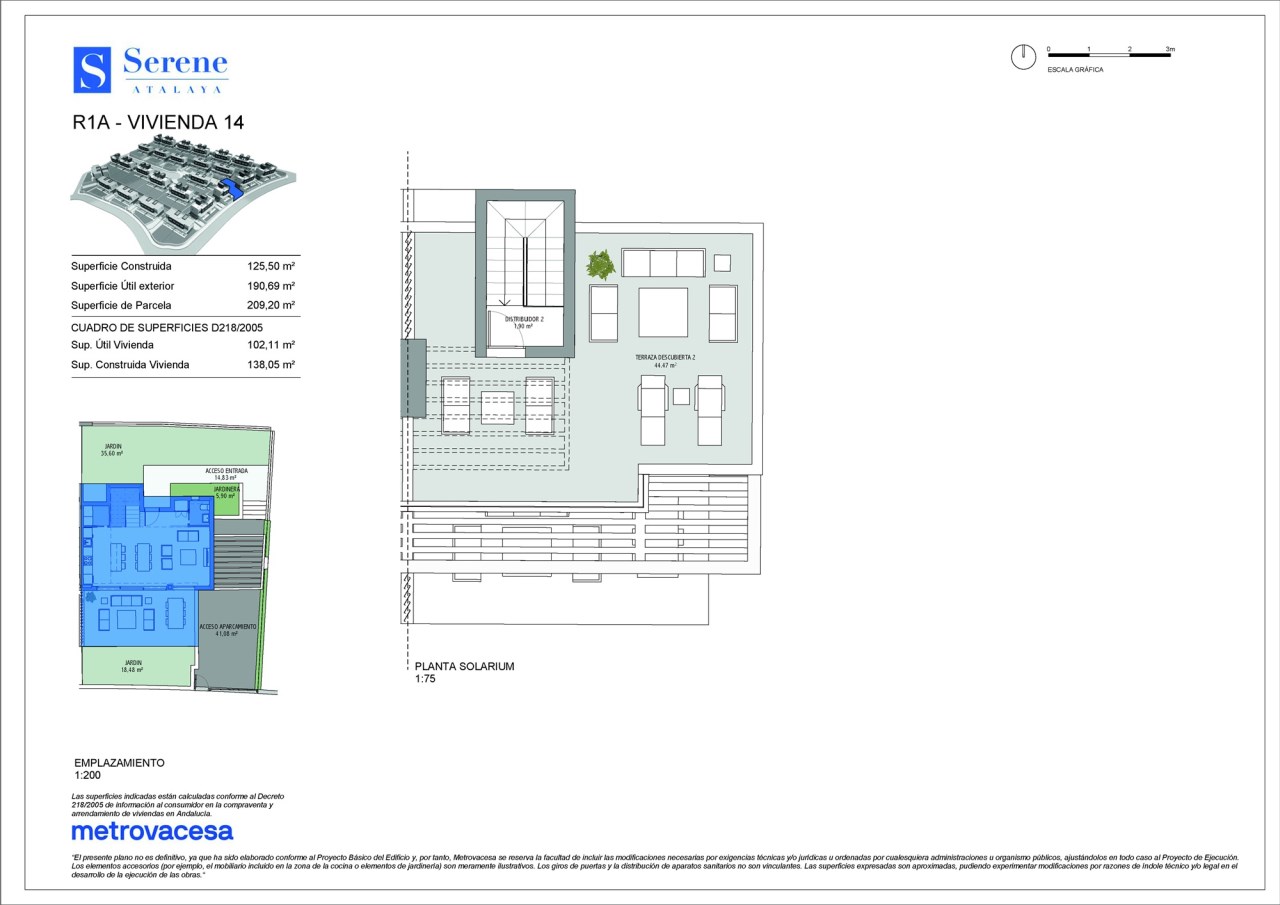Click the 'TERRAZA DESCUBIERTA 2' area label
1280x905 pixels.
click(665, 358)
